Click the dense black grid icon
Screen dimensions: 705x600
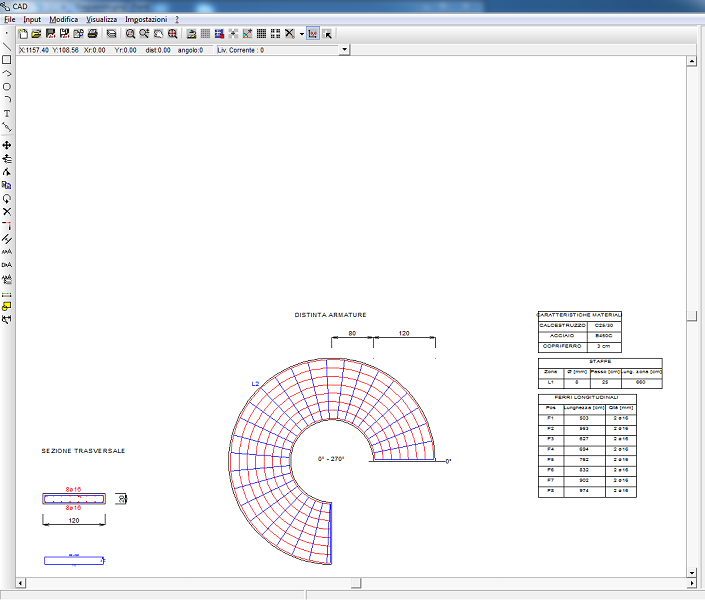pos(261,34)
